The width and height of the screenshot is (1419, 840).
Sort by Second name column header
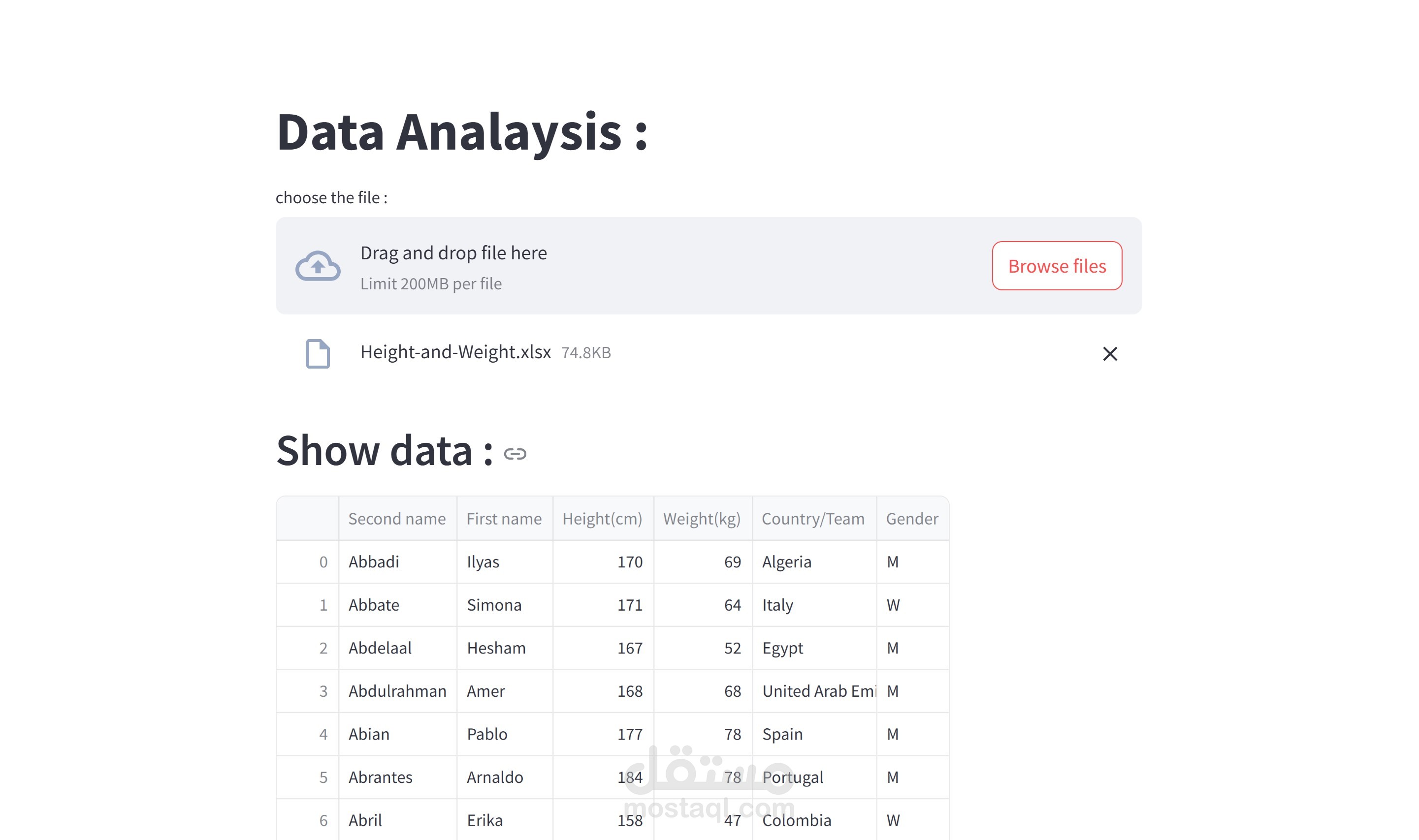(x=396, y=519)
